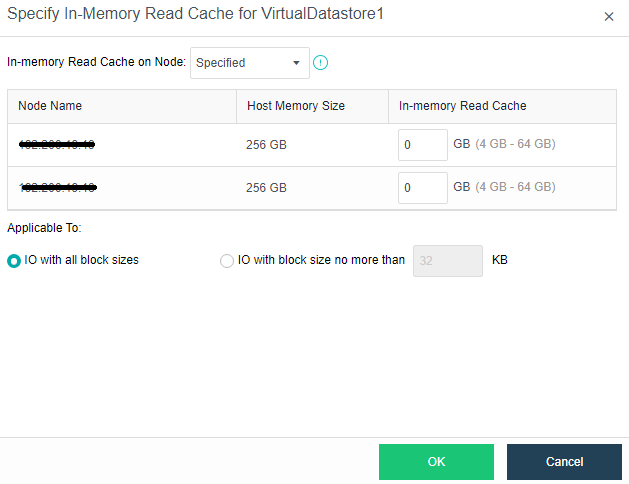Click the In-memory Read Cache column header

click(x=462, y=106)
